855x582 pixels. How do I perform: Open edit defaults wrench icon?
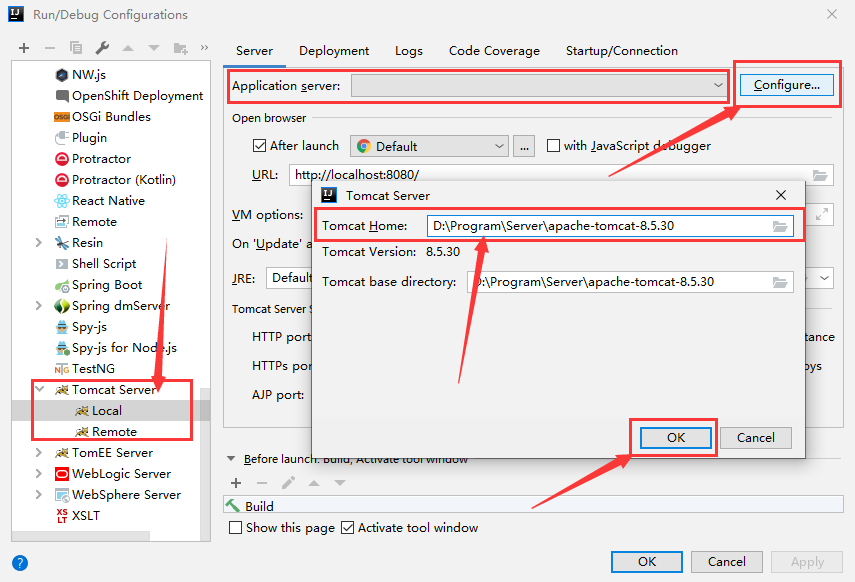pyautogui.click(x=102, y=48)
